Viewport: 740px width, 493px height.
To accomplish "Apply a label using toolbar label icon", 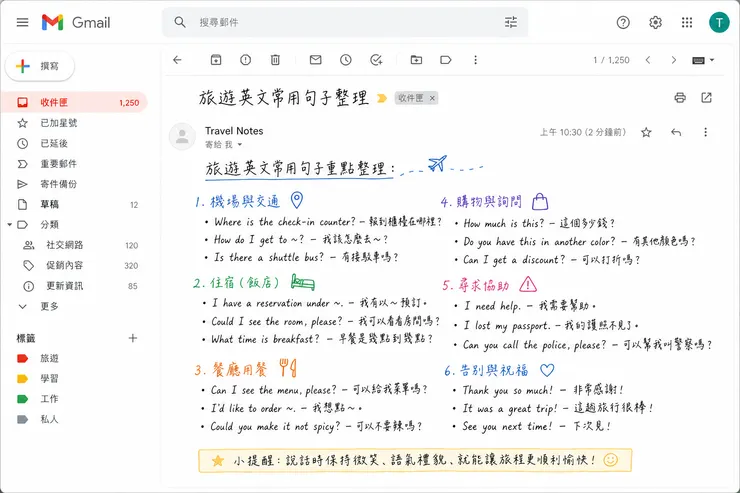I will 446,60.
